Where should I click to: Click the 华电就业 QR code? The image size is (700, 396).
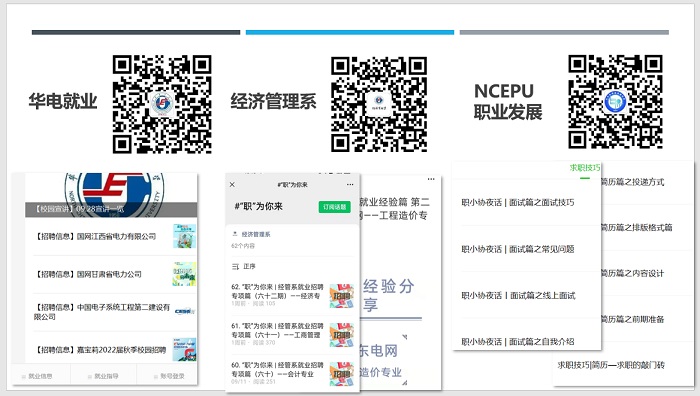pyautogui.click(x=162, y=104)
